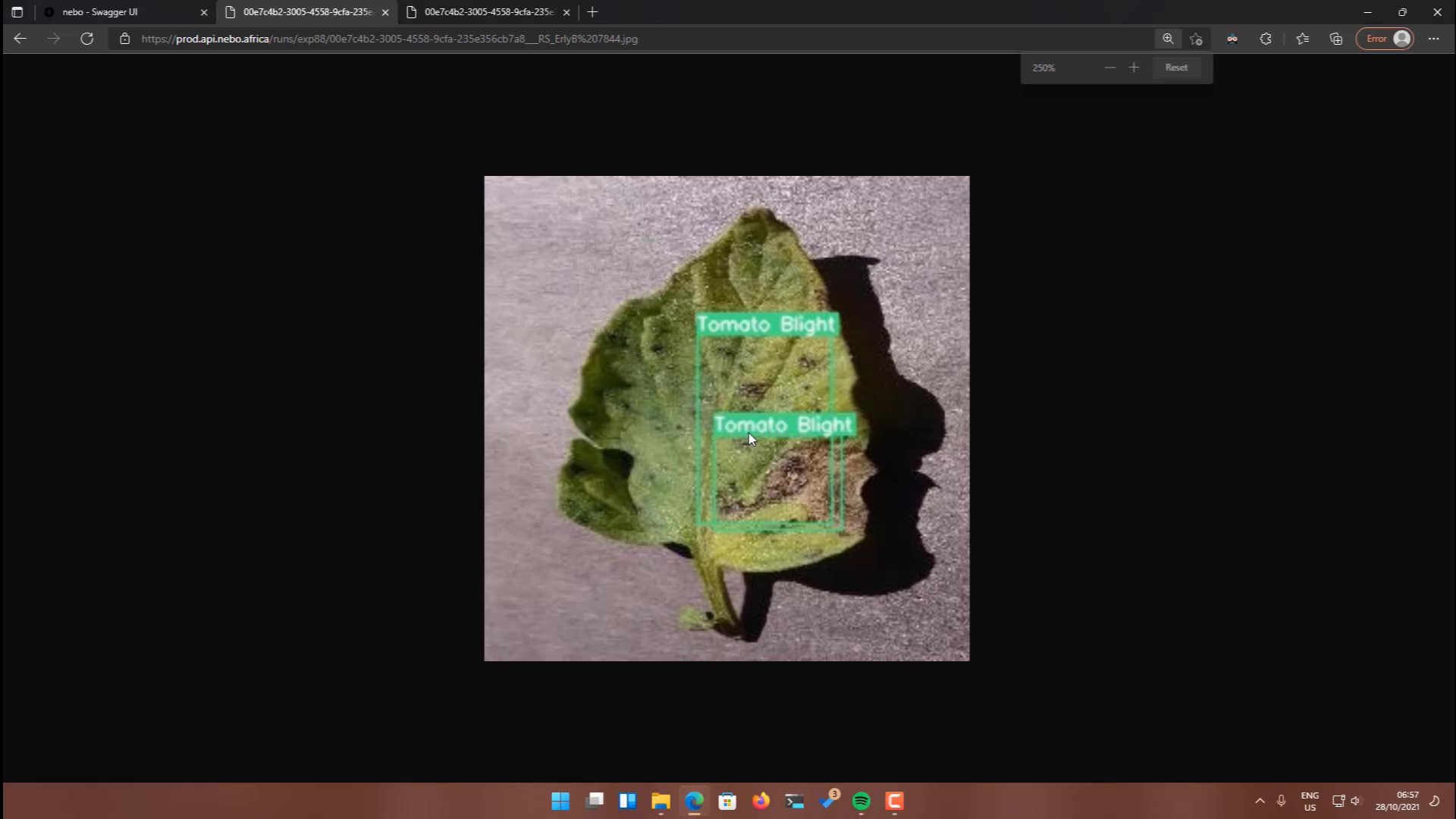Open the Favorites list icon

click(1303, 39)
